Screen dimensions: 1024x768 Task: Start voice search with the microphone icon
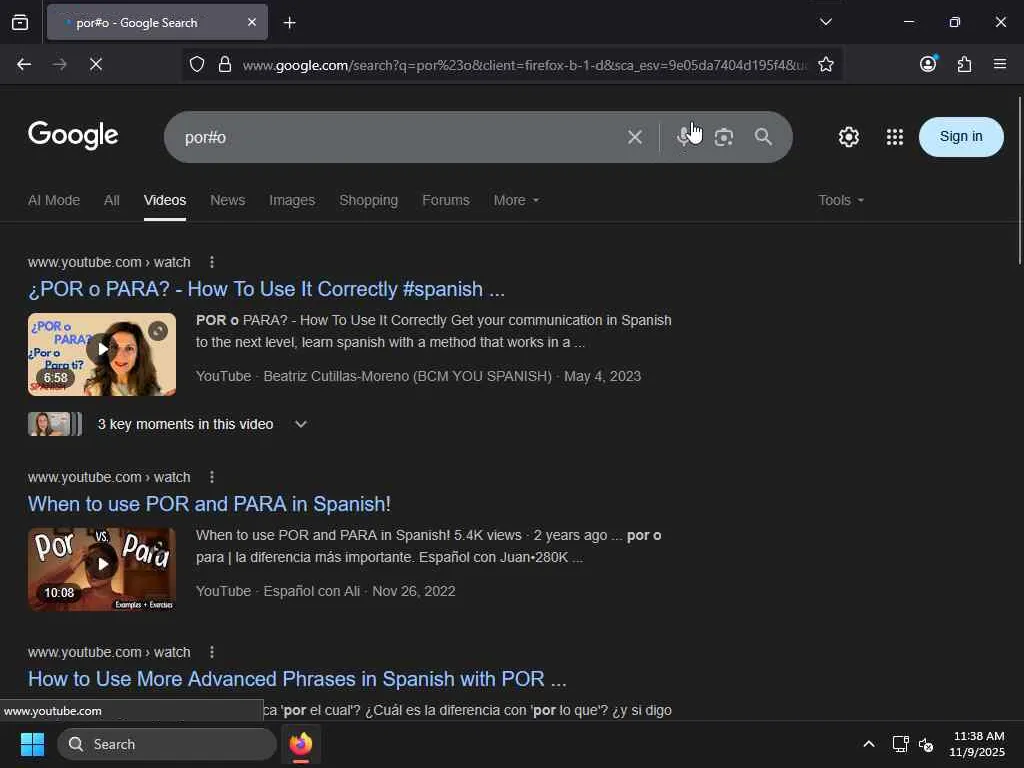coord(684,136)
